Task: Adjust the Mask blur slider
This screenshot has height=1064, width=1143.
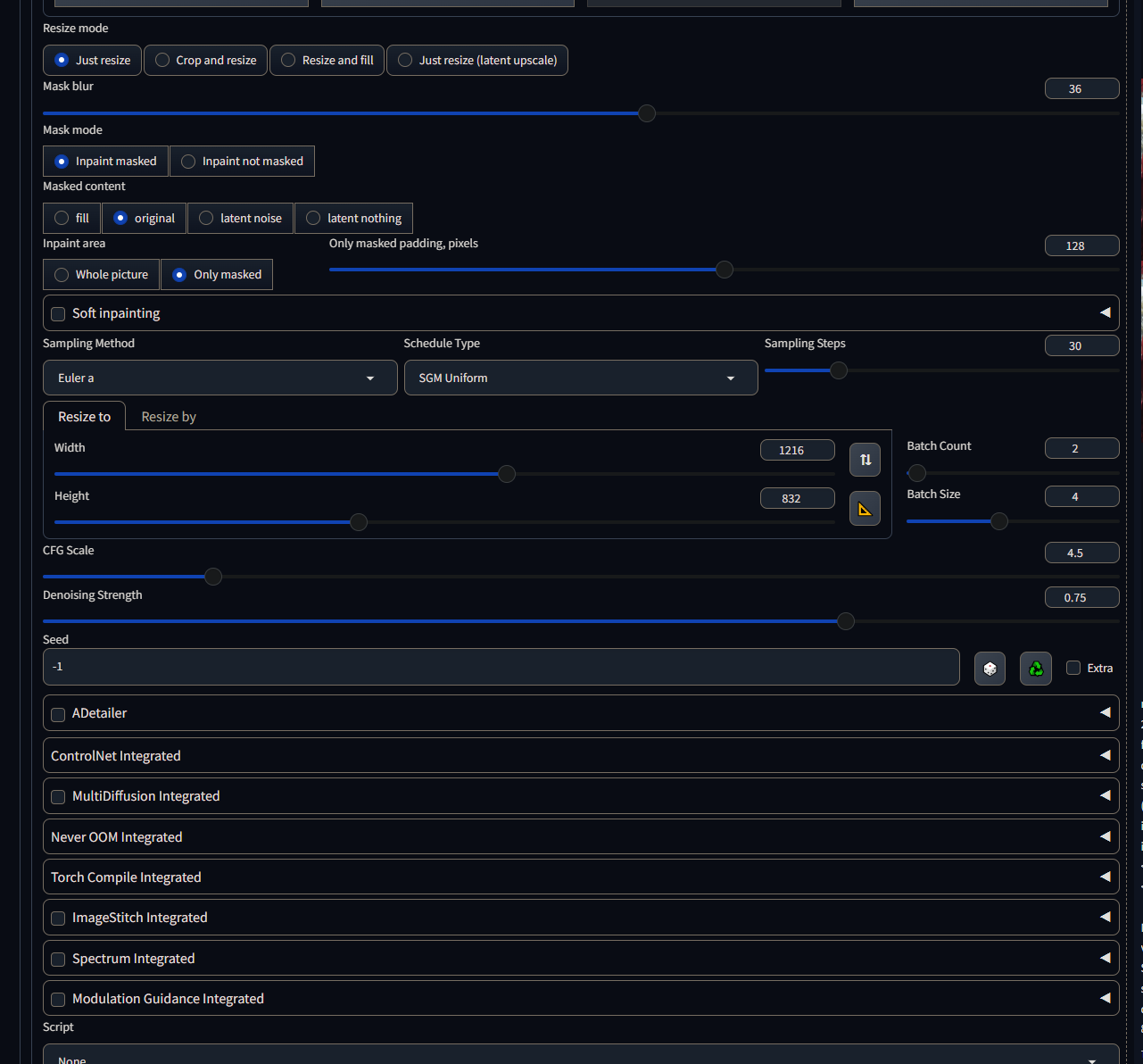Action: pos(581,113)
